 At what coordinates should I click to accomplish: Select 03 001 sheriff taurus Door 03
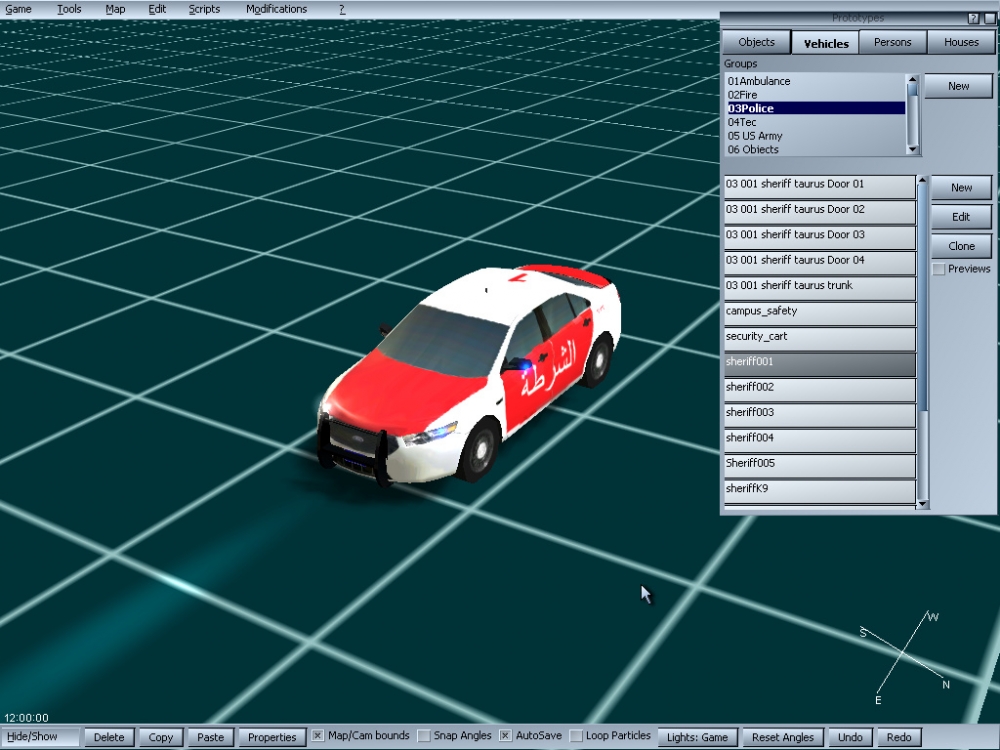click(x=820, y=237)
